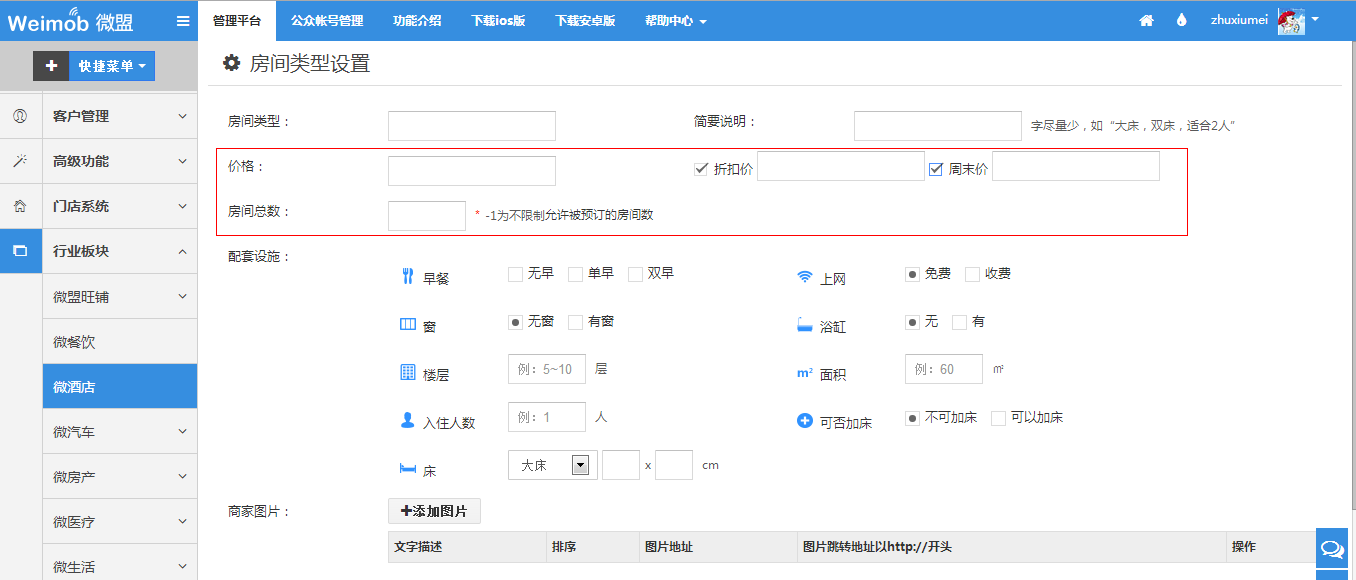Click the 房间类型 input field
Image resolution: width=1356 pixels, height=580 pixels.
click(471, 126)
